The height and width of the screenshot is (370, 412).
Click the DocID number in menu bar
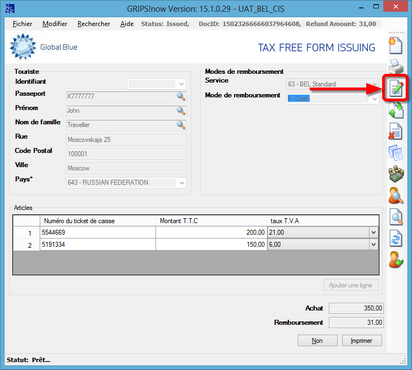tap(250, 24)
